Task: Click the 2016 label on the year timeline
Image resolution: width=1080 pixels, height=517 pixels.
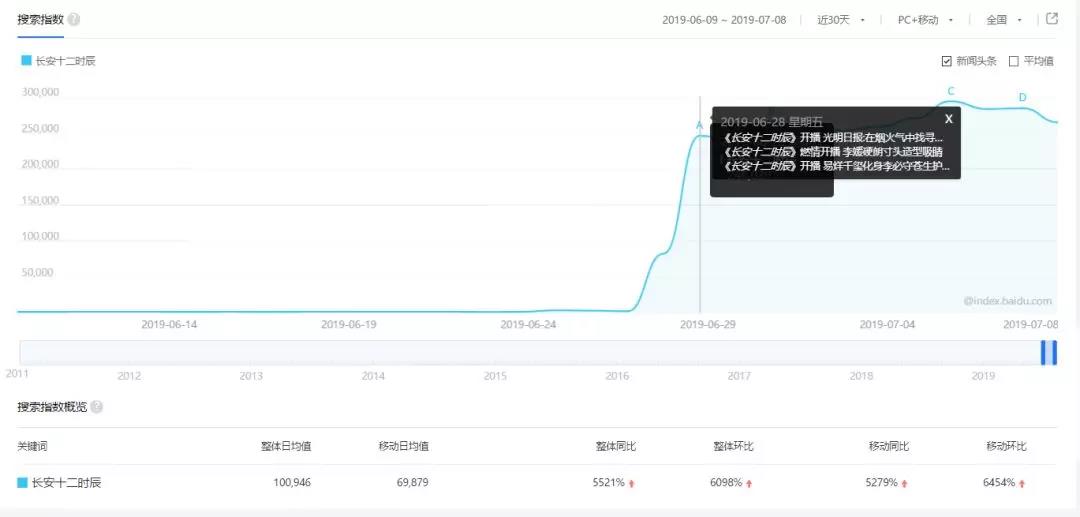Action: [x=617, y=376]
